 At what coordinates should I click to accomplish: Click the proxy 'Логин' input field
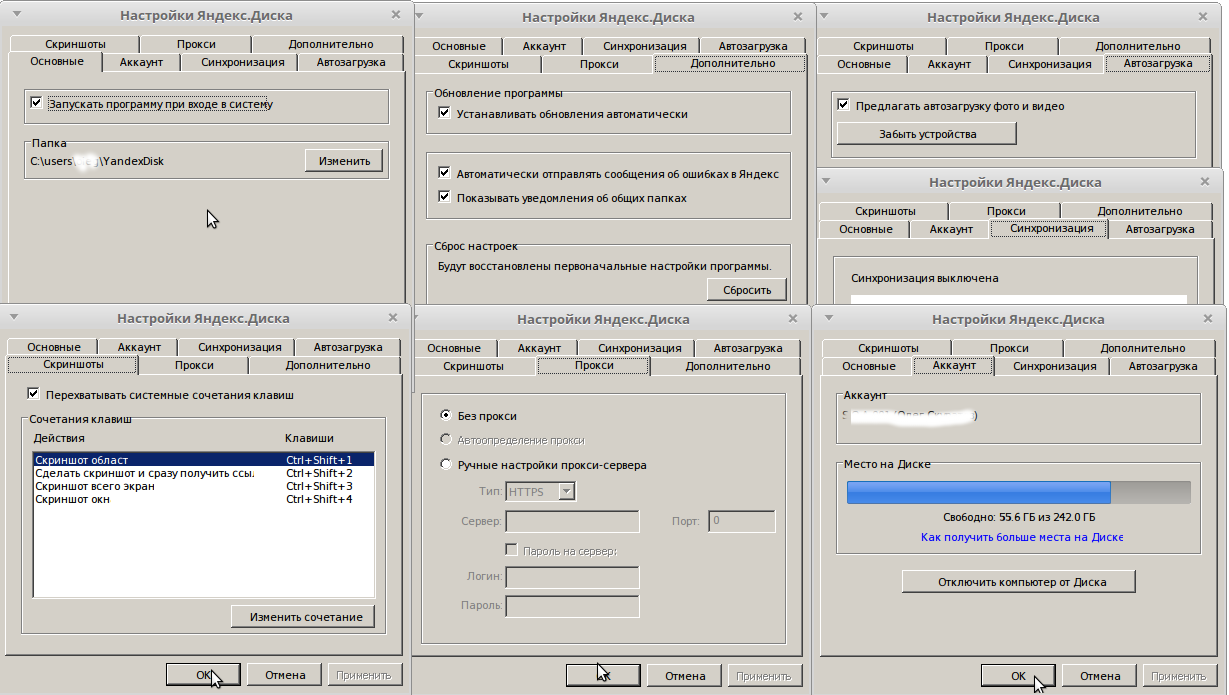(573, 577)
